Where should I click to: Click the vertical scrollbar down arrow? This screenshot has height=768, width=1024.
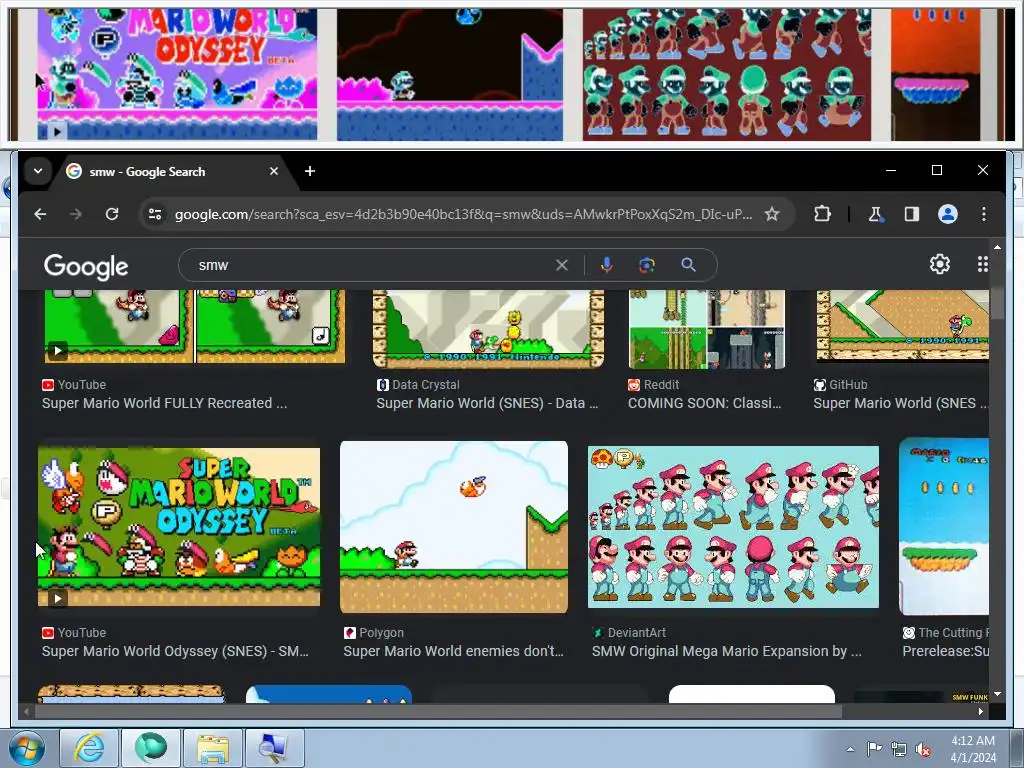pos(997,694)
